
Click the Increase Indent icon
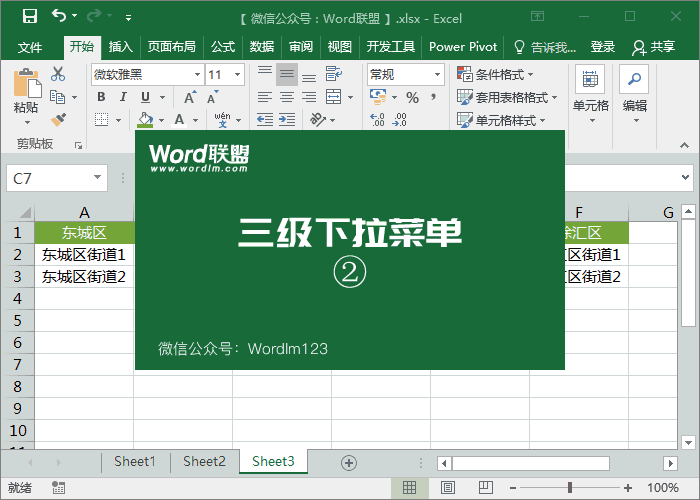point(287,119)
